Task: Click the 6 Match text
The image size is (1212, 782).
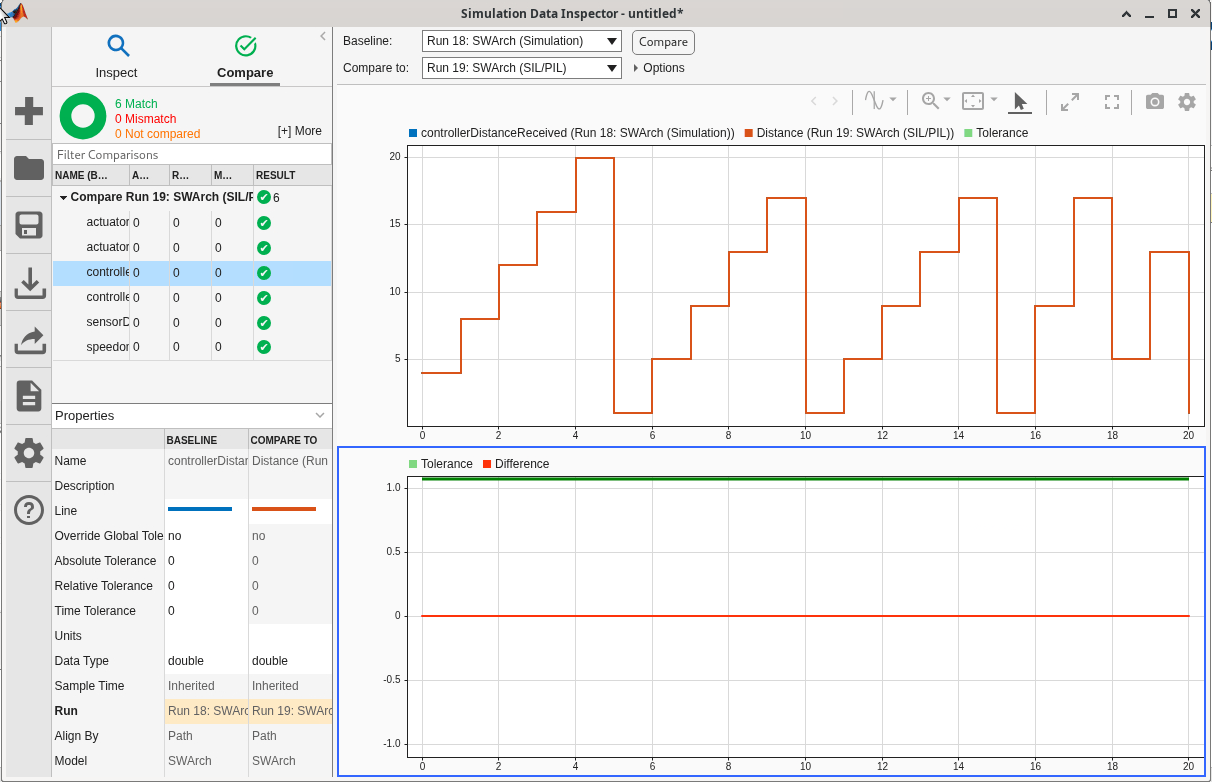Action: tap(136, 104)
